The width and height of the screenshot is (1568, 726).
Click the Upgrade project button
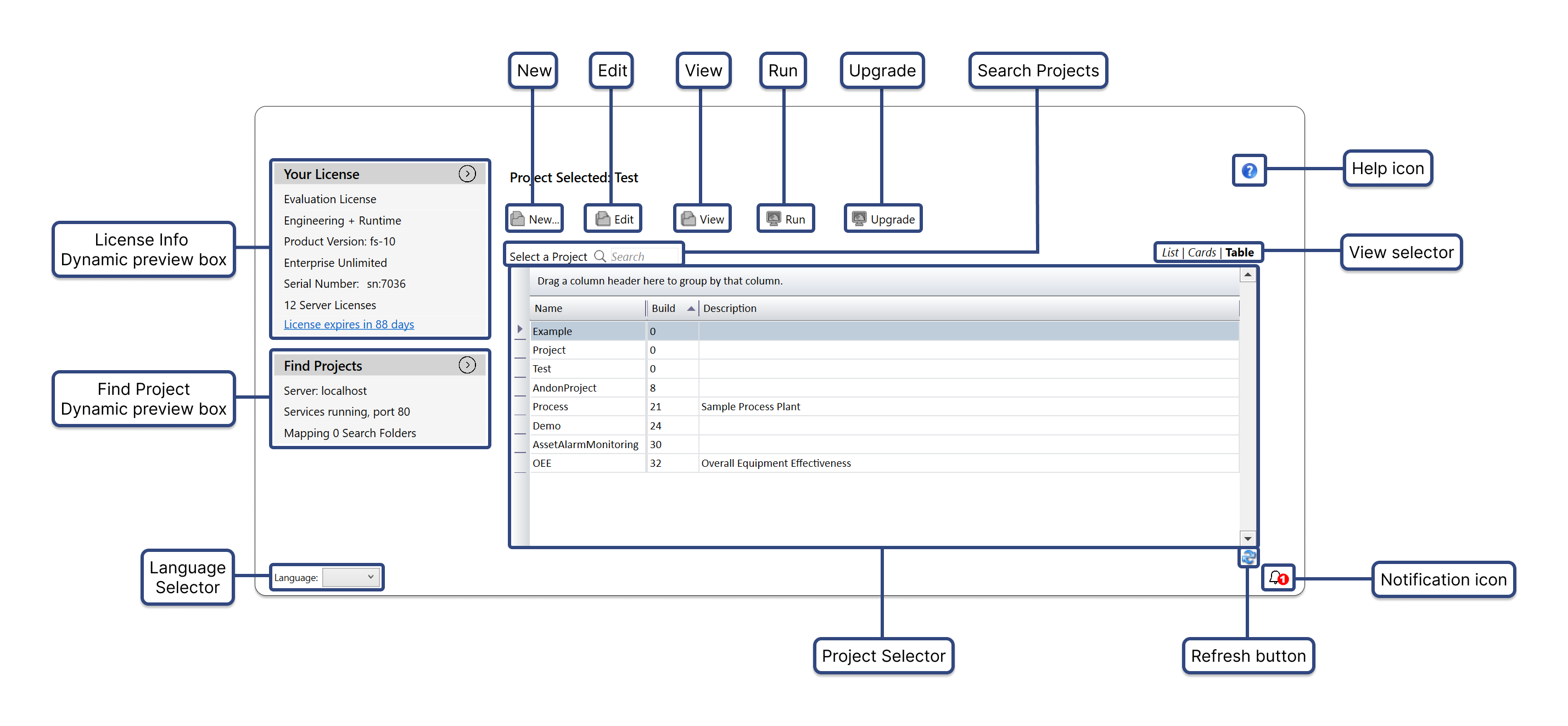point(883,219)
